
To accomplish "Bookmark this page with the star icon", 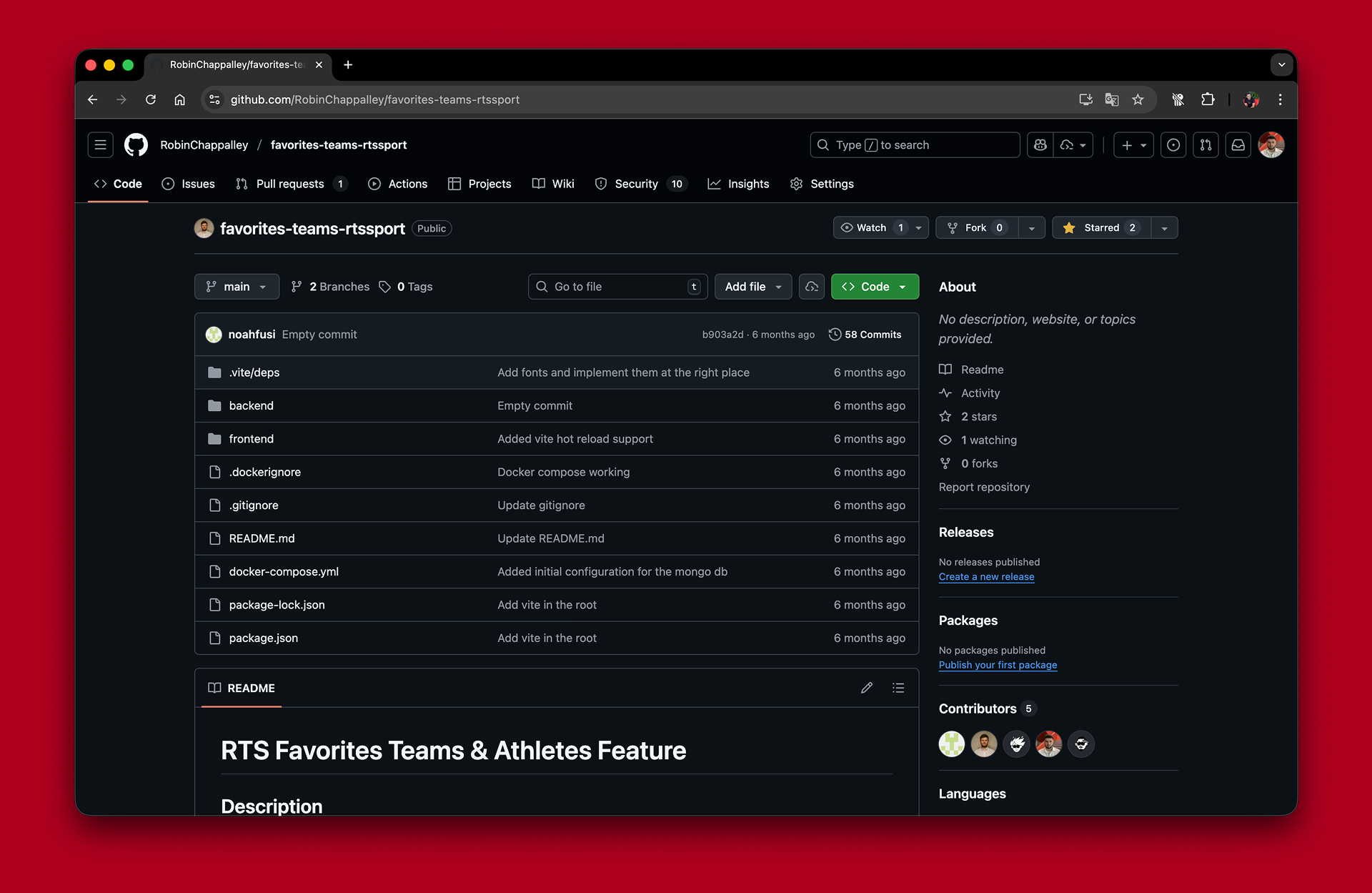I will pyautogui.click(x=1138, y=100).
